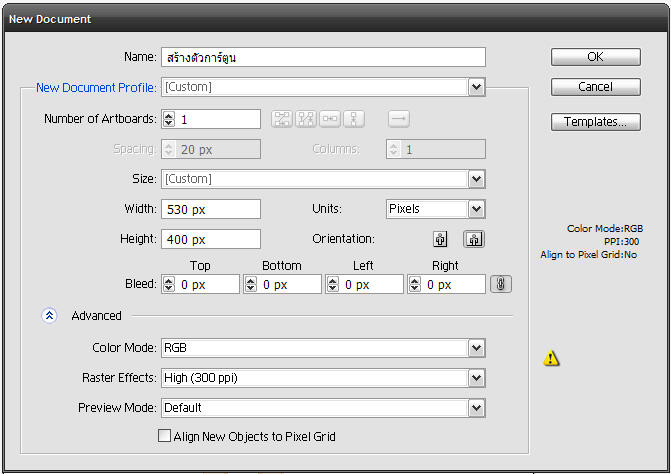Screen dimensions: 671x474
Task: Click the OK button
Action: pos(595,57)
